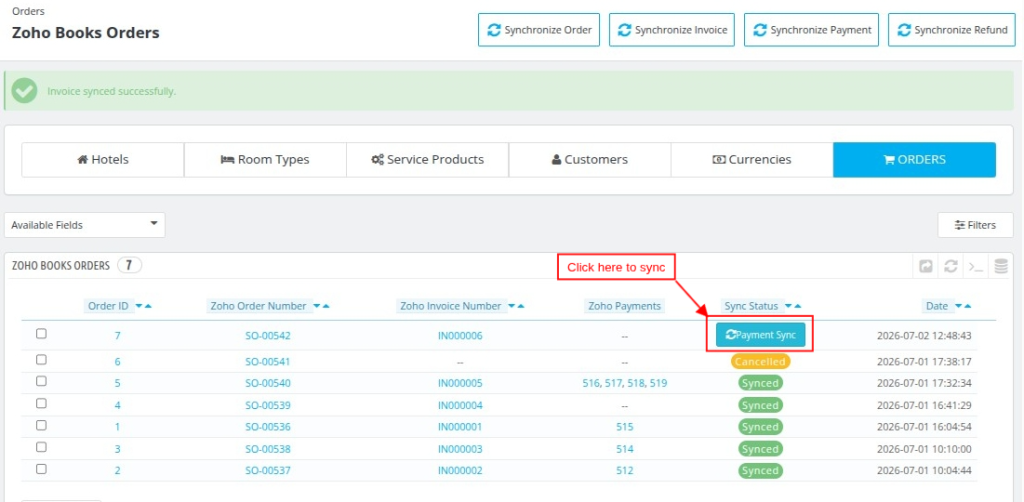Open invoice IN000005
The height and width of the screenshot is (502, 1024).
[x=460, y=383]
